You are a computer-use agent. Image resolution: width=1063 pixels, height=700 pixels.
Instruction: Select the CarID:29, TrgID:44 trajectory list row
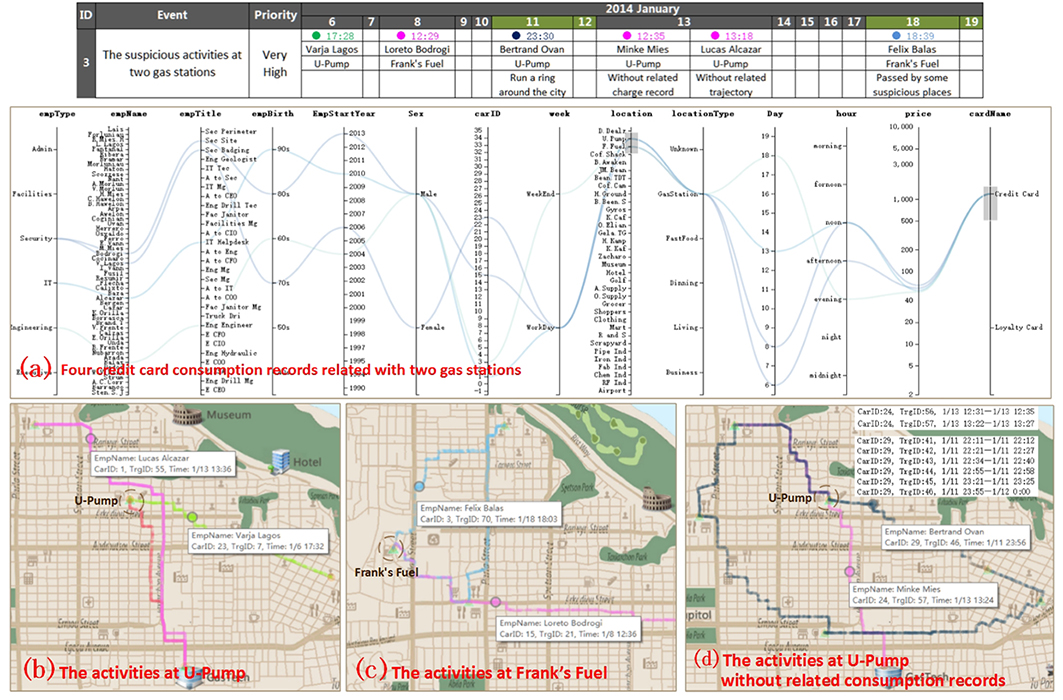[946, 471]
